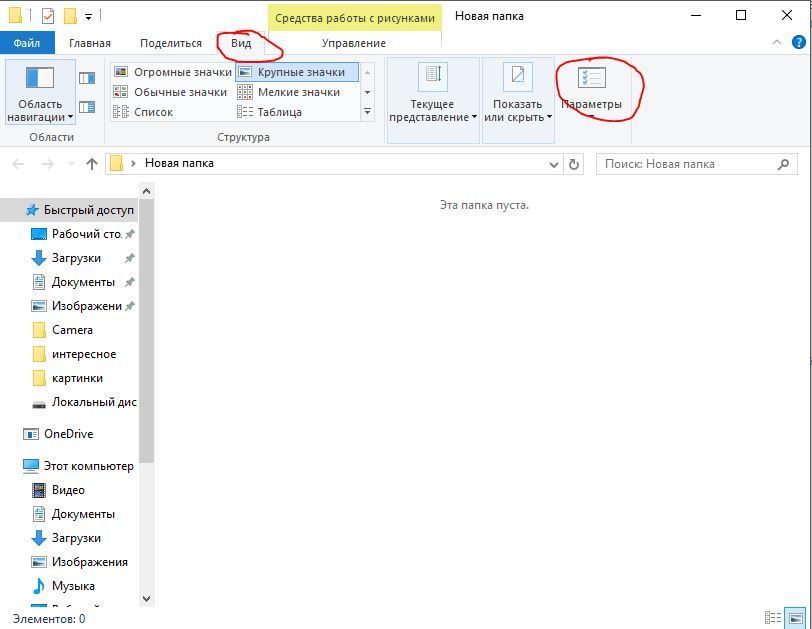812x629 pixels.
Task: Open address bar history dropdown
Action: coord(554,164)
